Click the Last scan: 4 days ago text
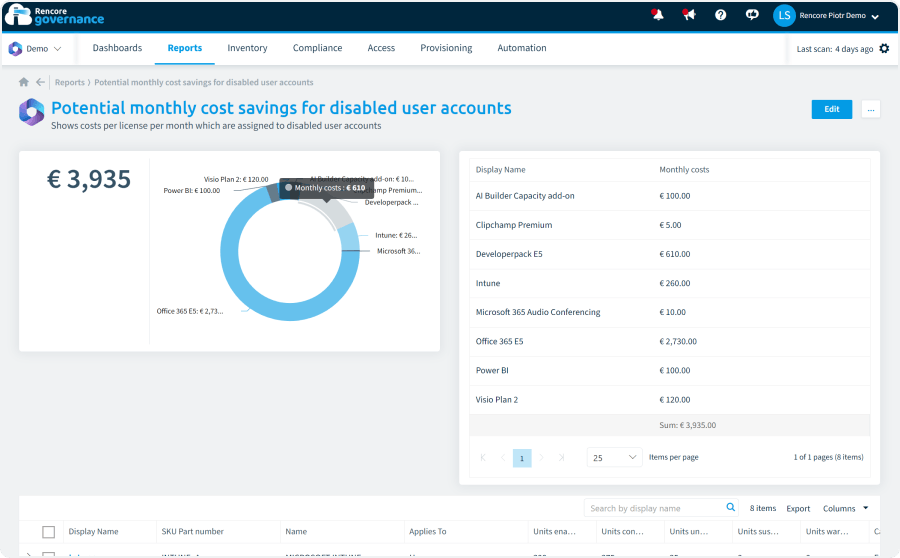The image size is (900, 558). point(835,49)
